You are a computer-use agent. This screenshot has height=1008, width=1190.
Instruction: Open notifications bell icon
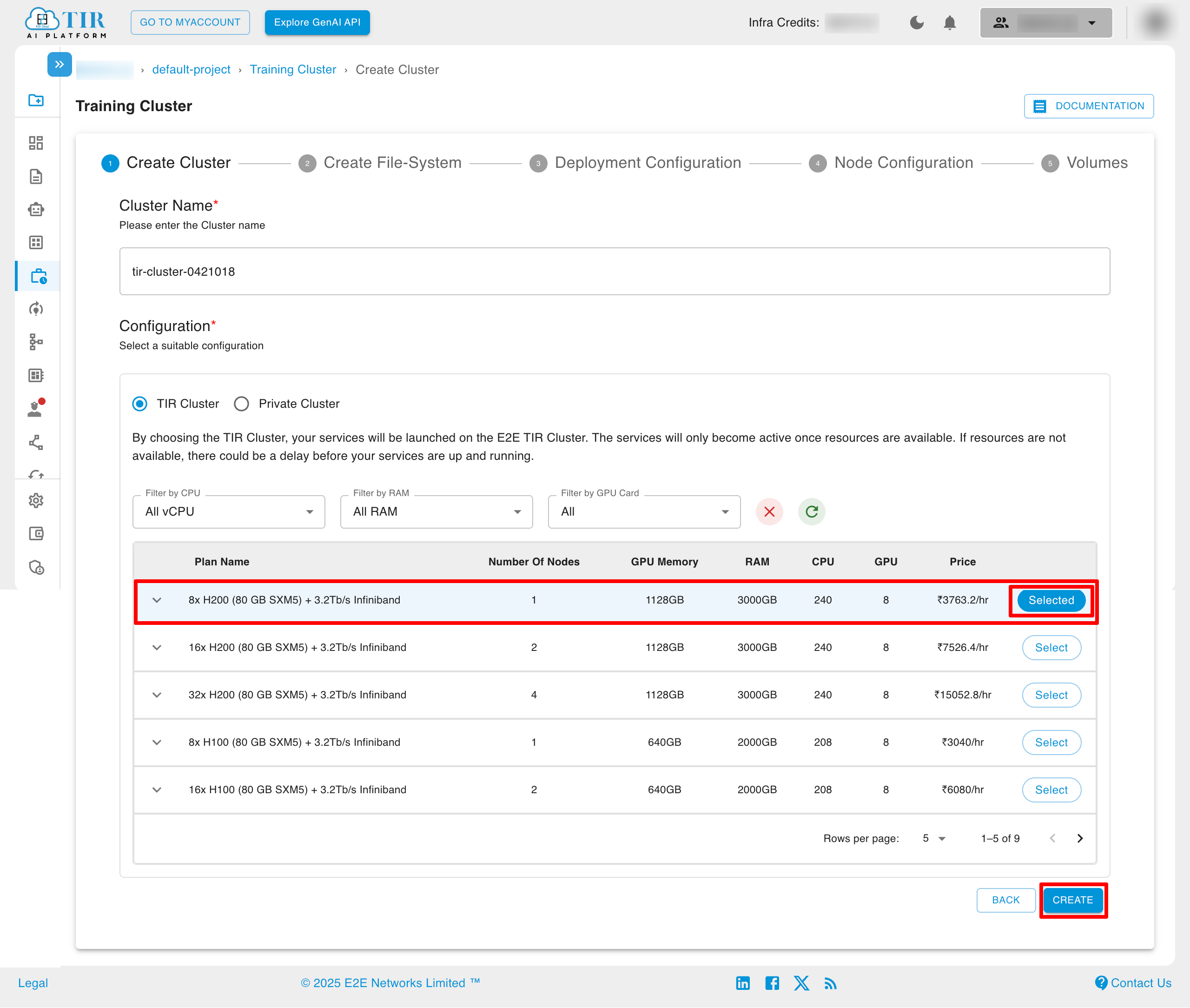pyautogui.click(x=950, y=23)
